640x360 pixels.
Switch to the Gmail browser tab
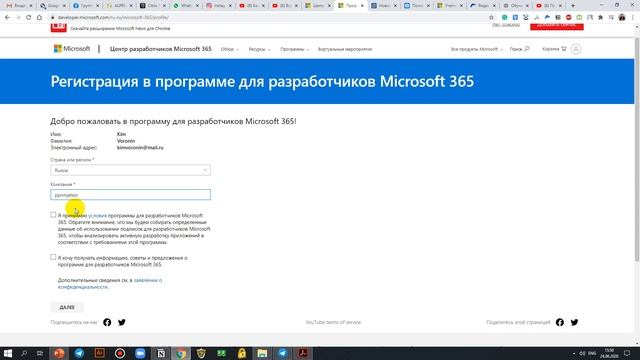coord(19,6)
